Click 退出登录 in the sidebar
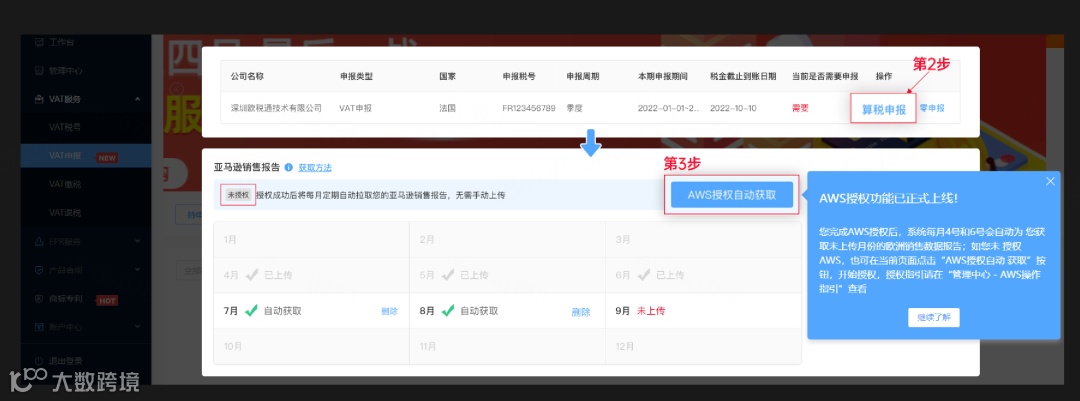Screen dimensions: 1080x401 (x=66, y=360)
